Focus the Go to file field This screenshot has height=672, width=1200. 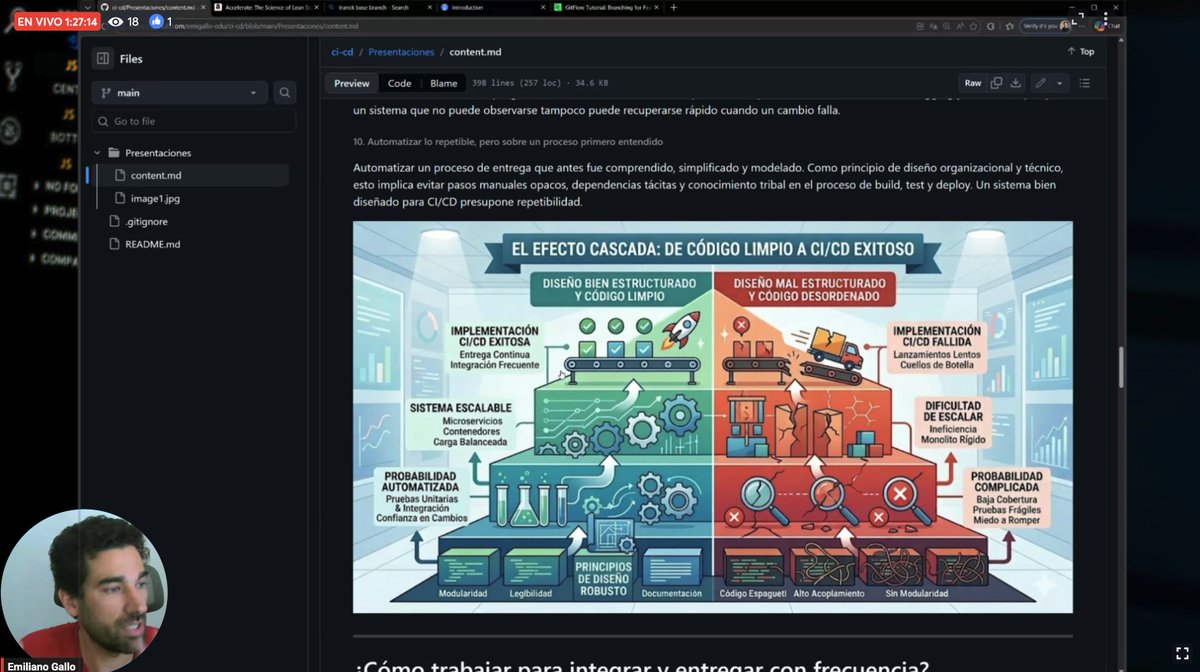click(x=194, y=121)
